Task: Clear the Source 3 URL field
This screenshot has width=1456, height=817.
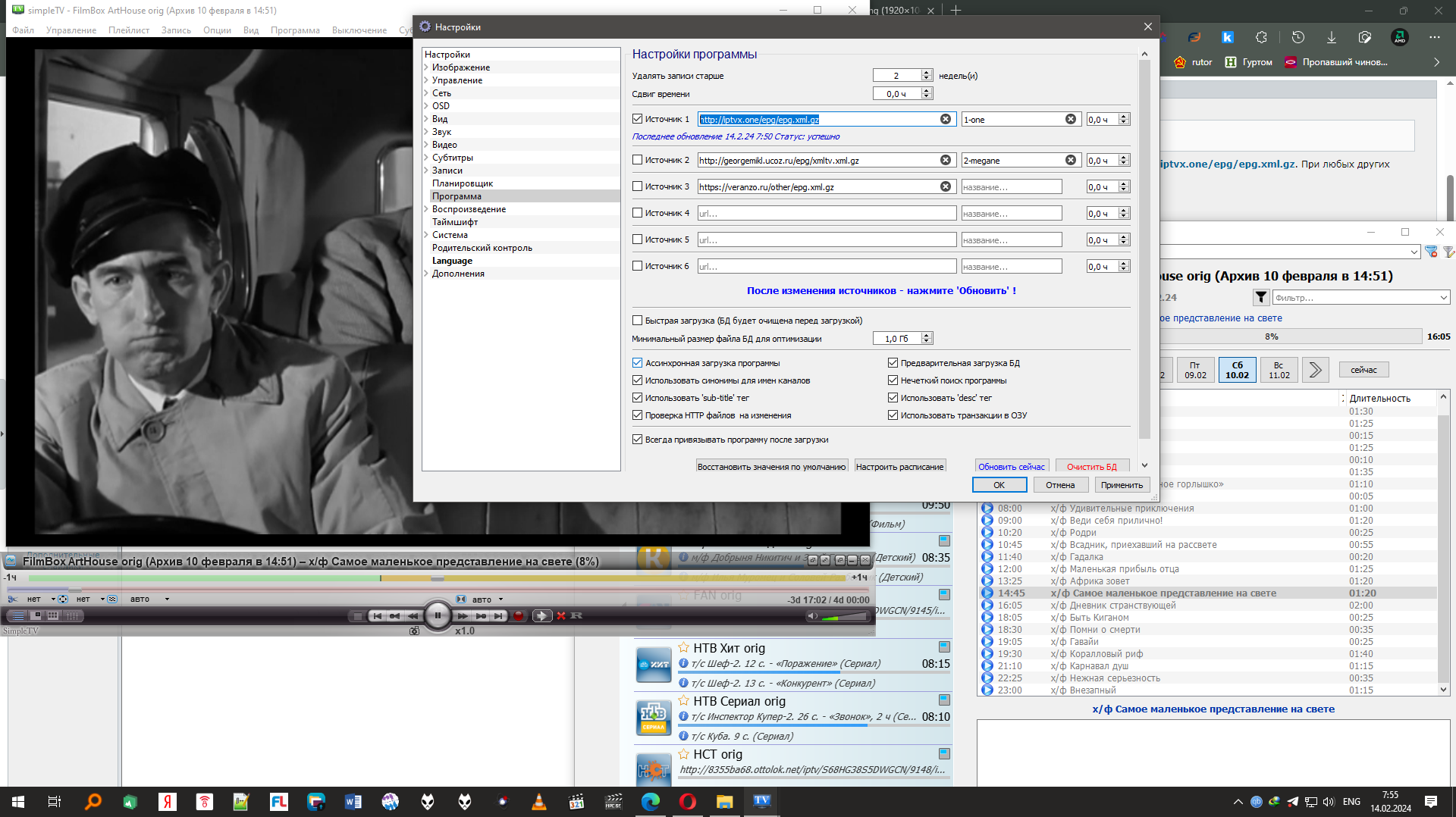Action: [946, 186]
